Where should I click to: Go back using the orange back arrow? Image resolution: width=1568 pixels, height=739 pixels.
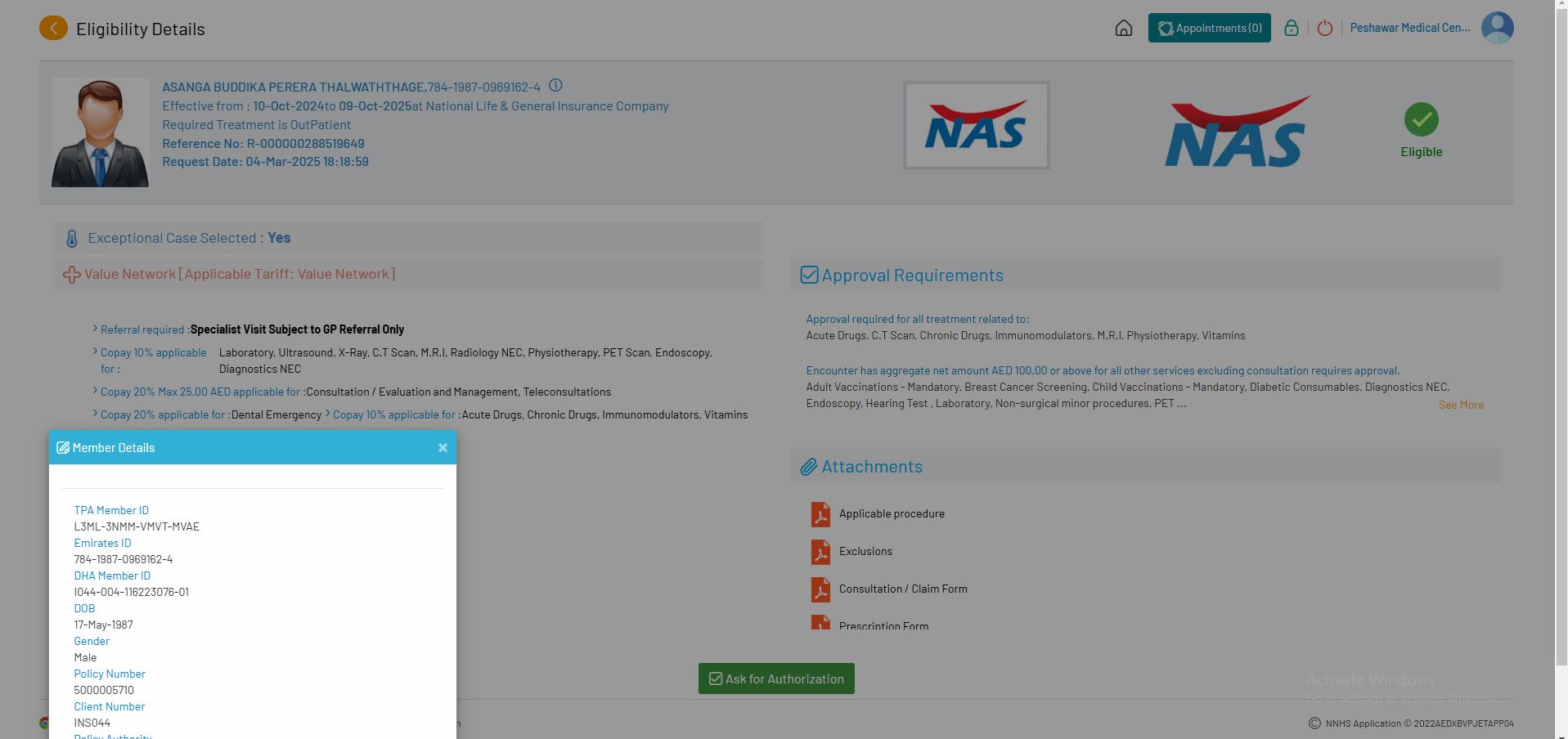53,29
